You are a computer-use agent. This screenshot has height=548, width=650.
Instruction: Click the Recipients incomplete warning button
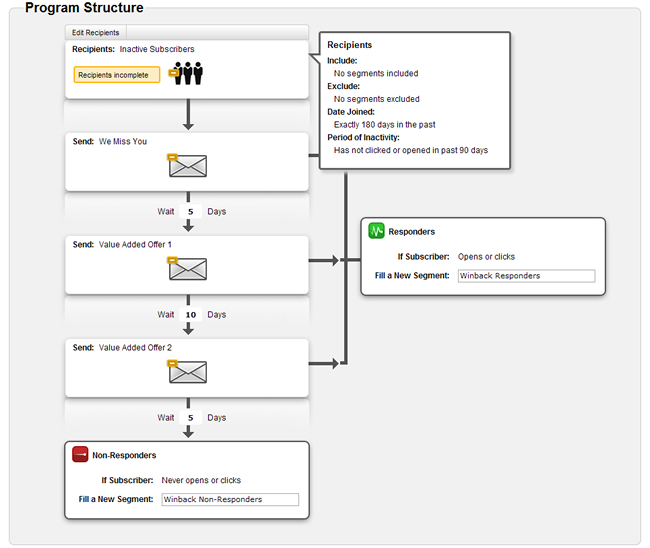pyautogui.click(x=116, y=74)
